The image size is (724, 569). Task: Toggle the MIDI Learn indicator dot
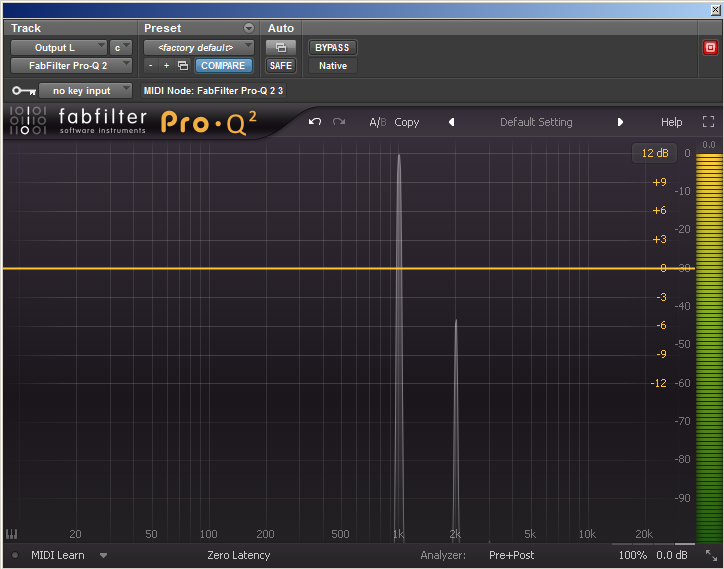15,555
